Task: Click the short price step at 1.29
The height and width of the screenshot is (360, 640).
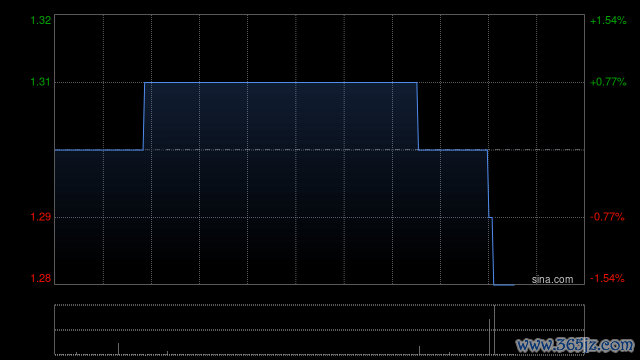Action: pyautogui.click(x=491, y=218)
